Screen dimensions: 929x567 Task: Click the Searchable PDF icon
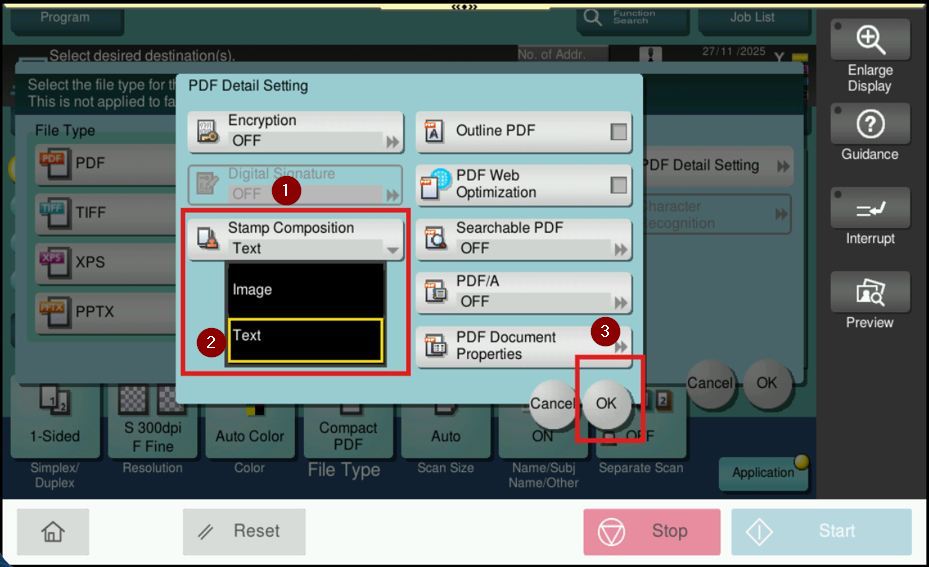(436, 239)
